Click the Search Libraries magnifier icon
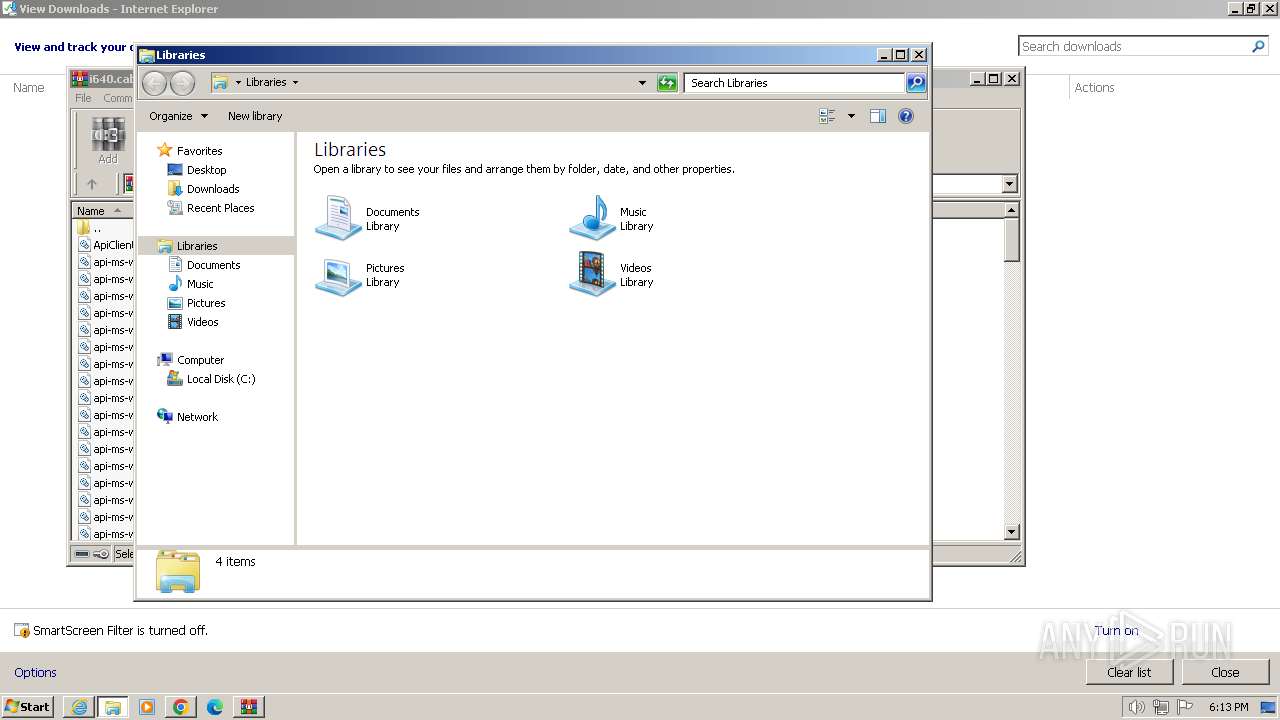The height and width of the screenshot is (720, 1280). tap(916, 83)
